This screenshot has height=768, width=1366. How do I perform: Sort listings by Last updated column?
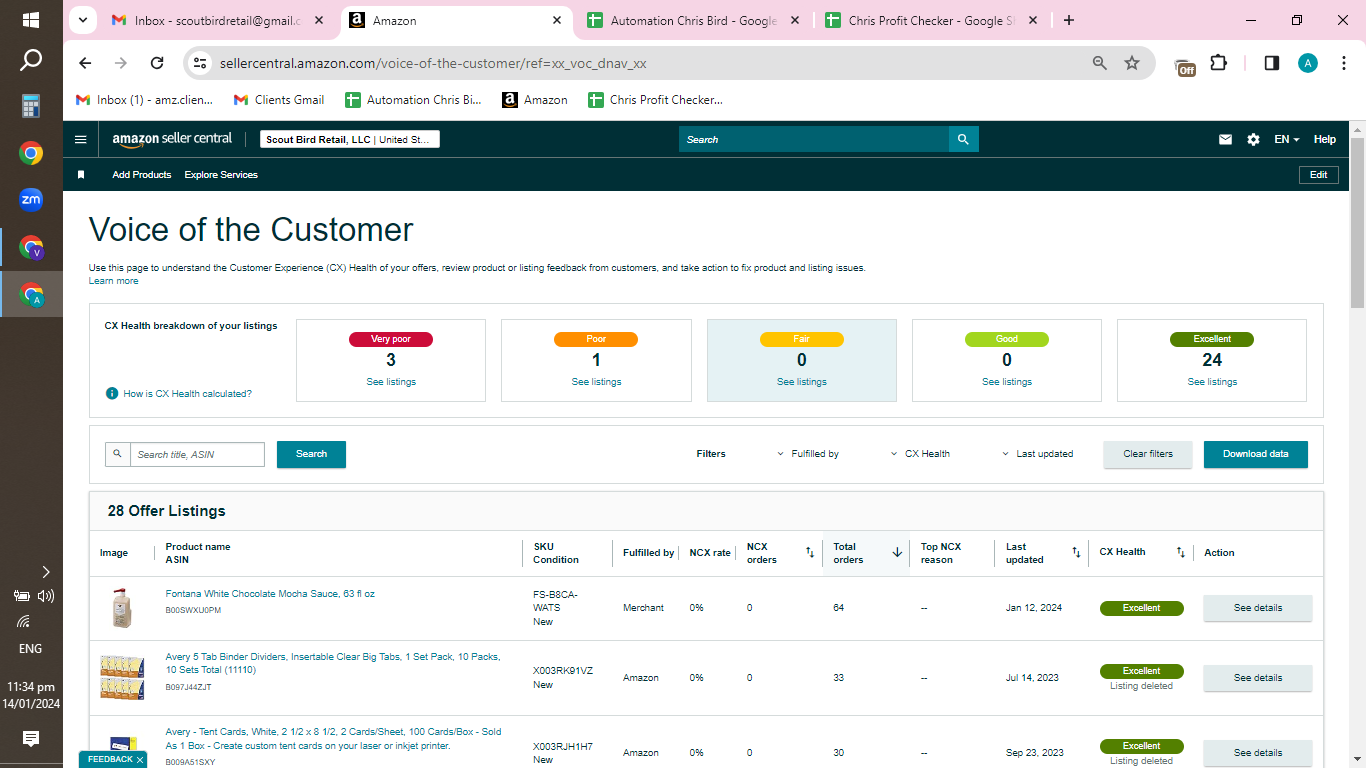(1076, 552)
